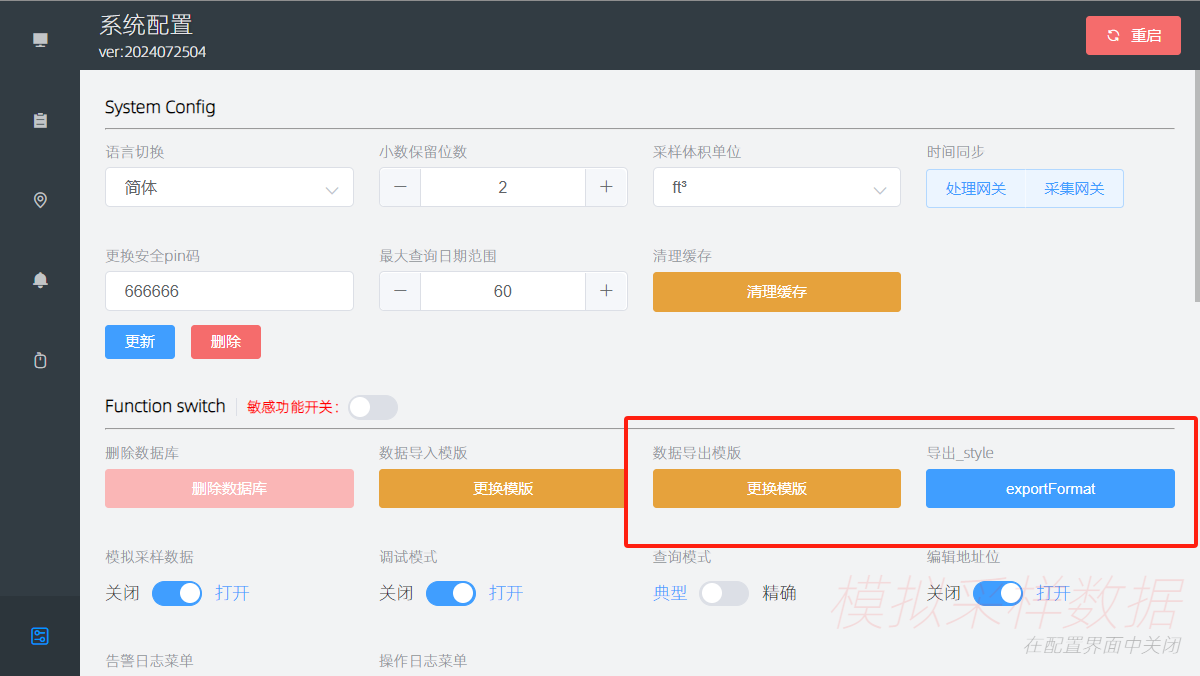
Task: Open the monitor panel from the sidebar
Action: click(x=40, y=39)
